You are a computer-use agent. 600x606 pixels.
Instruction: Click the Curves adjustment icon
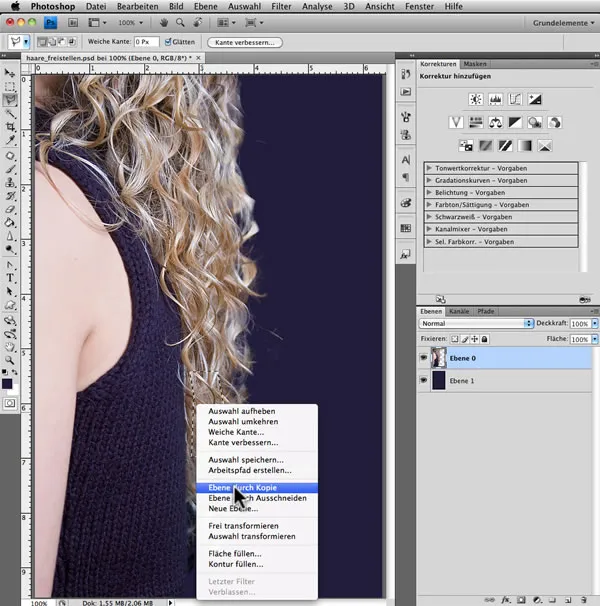515,99
